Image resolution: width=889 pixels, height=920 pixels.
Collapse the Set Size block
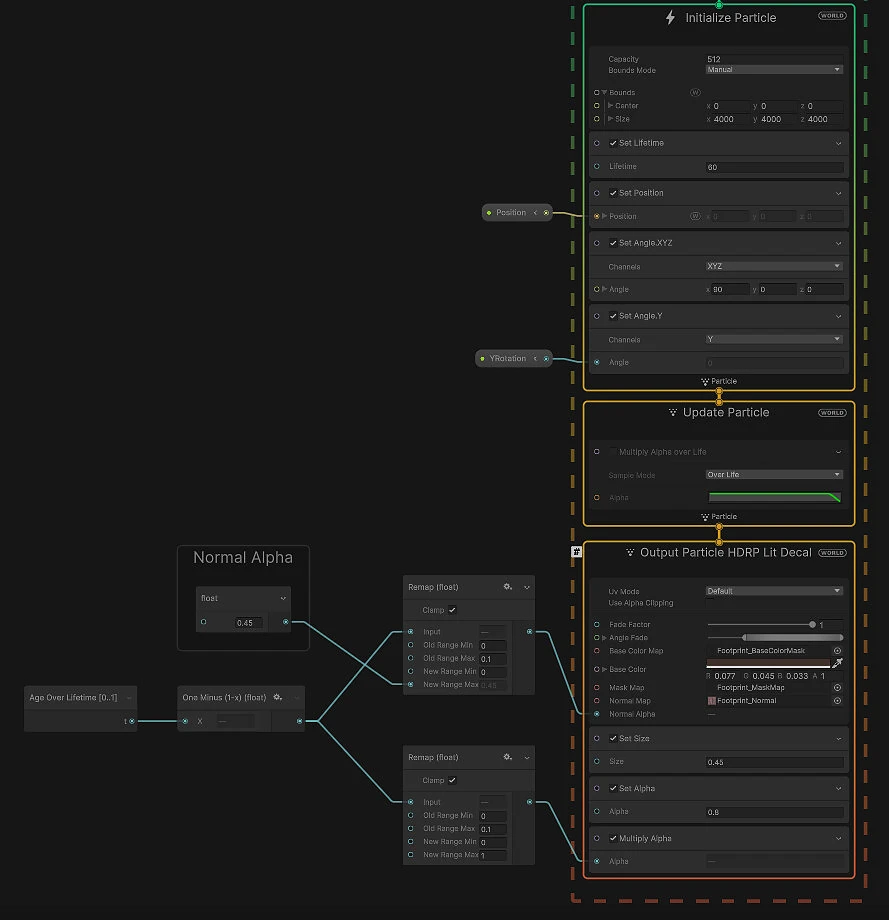click(x=838, y=739)
